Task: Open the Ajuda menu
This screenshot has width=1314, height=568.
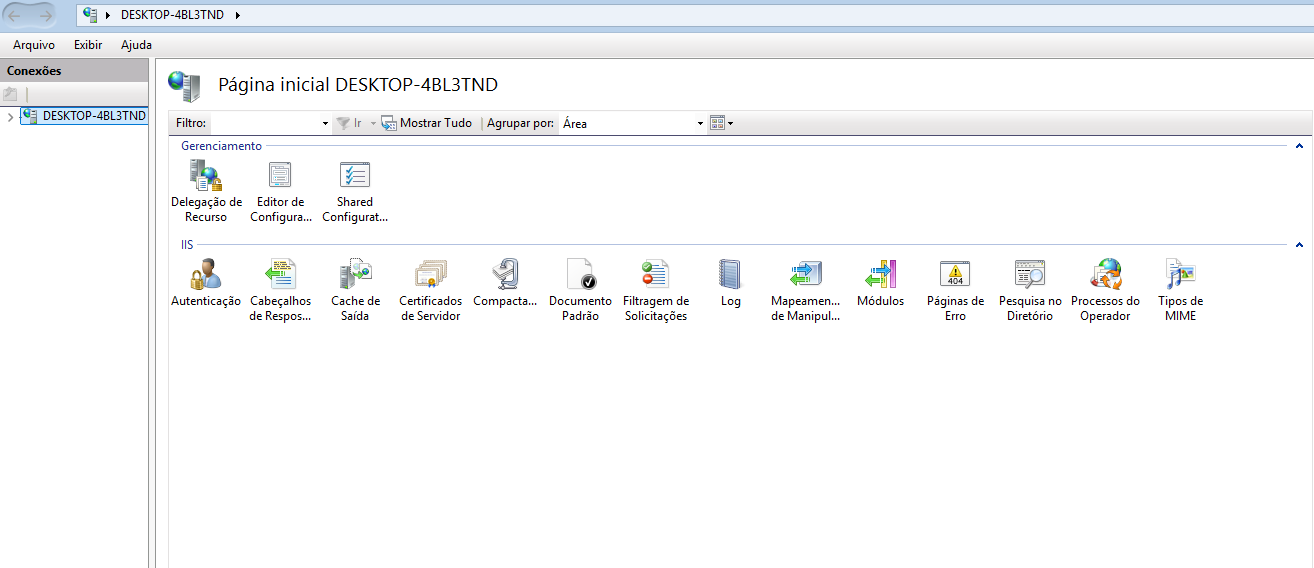Action: [x=136, y=45]
